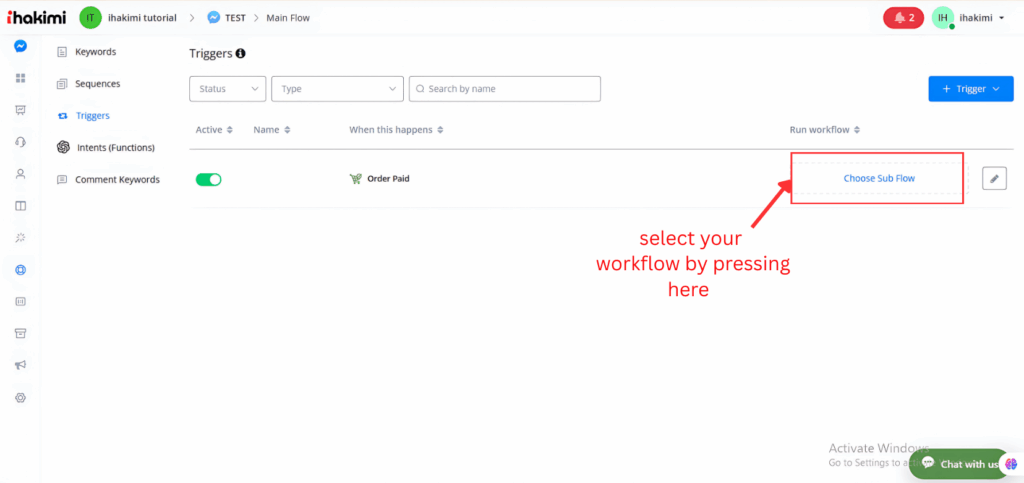Viewport: 1024px width, 483px height.
Task: Click the blue + Trigger button
Action: (970, 89)
